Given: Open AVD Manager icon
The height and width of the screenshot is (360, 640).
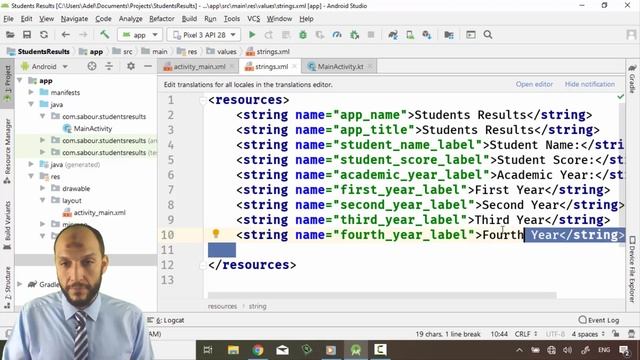Looking at the screenshot, I should pos(410,35).
